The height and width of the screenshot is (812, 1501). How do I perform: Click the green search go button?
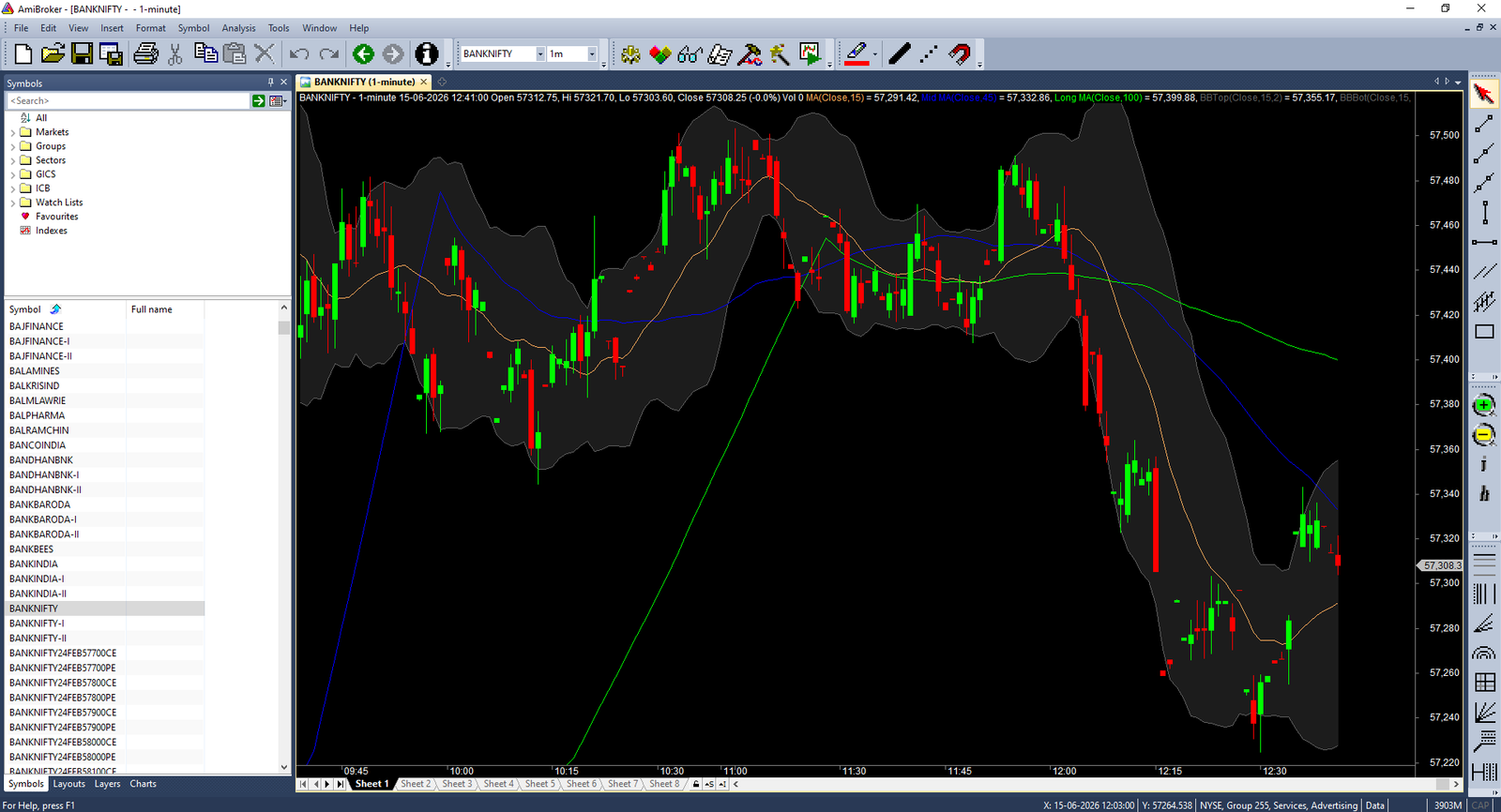[258, 100]
